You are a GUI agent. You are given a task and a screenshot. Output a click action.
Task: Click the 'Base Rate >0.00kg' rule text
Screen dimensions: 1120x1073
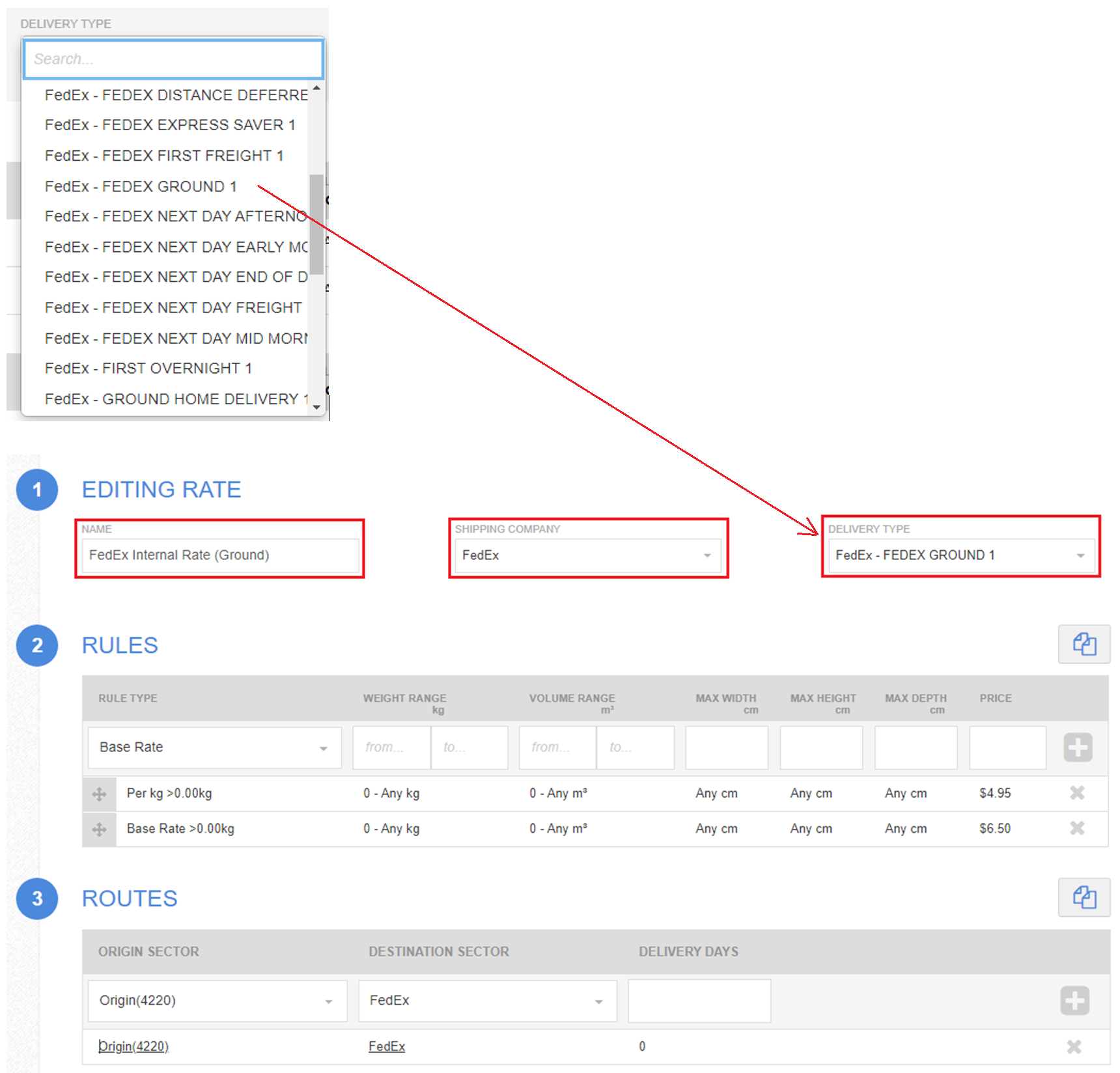click(x=180, y=828)
